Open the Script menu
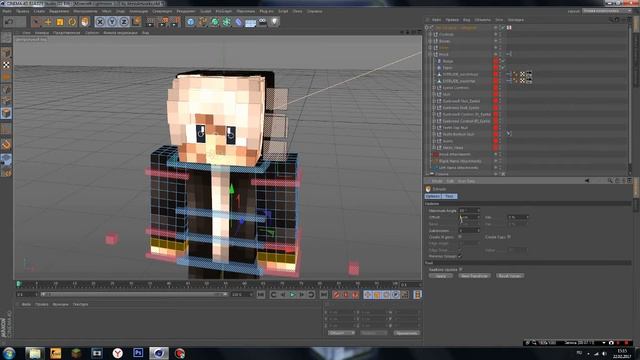 click(x=283, y=11)
